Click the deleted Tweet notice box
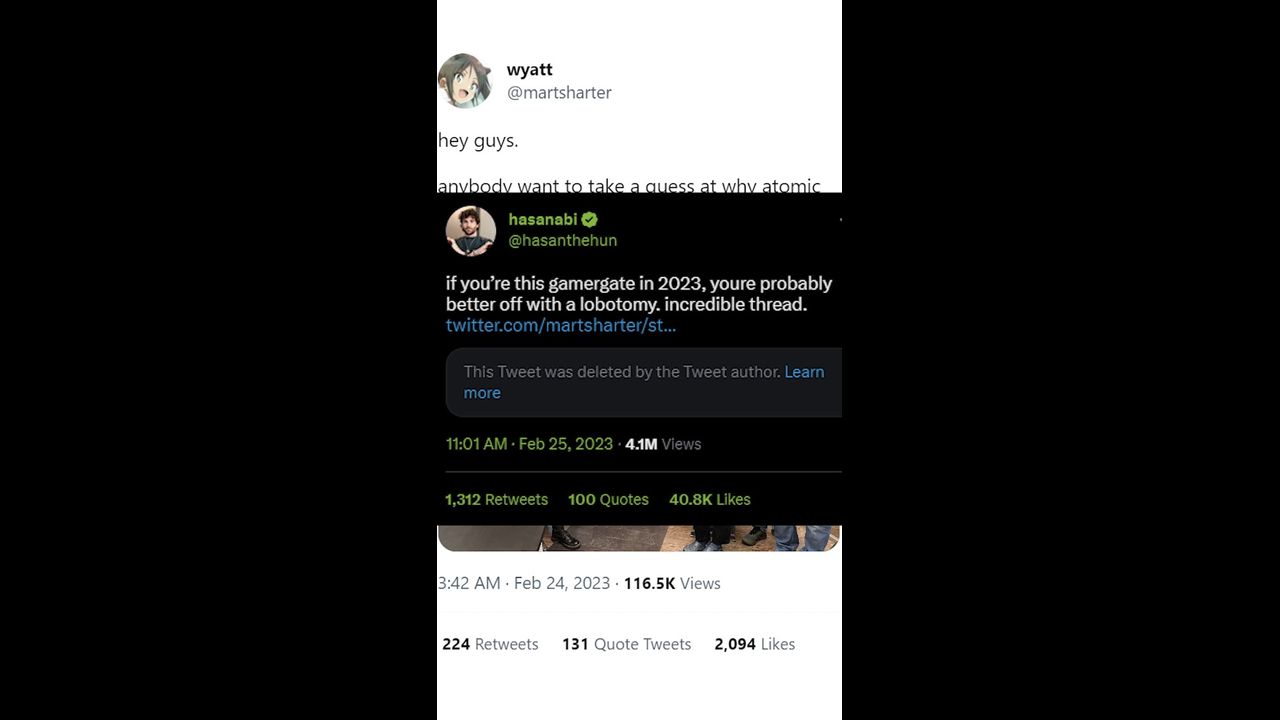The height and width of the screenshot is (720, 1280). 620,382
